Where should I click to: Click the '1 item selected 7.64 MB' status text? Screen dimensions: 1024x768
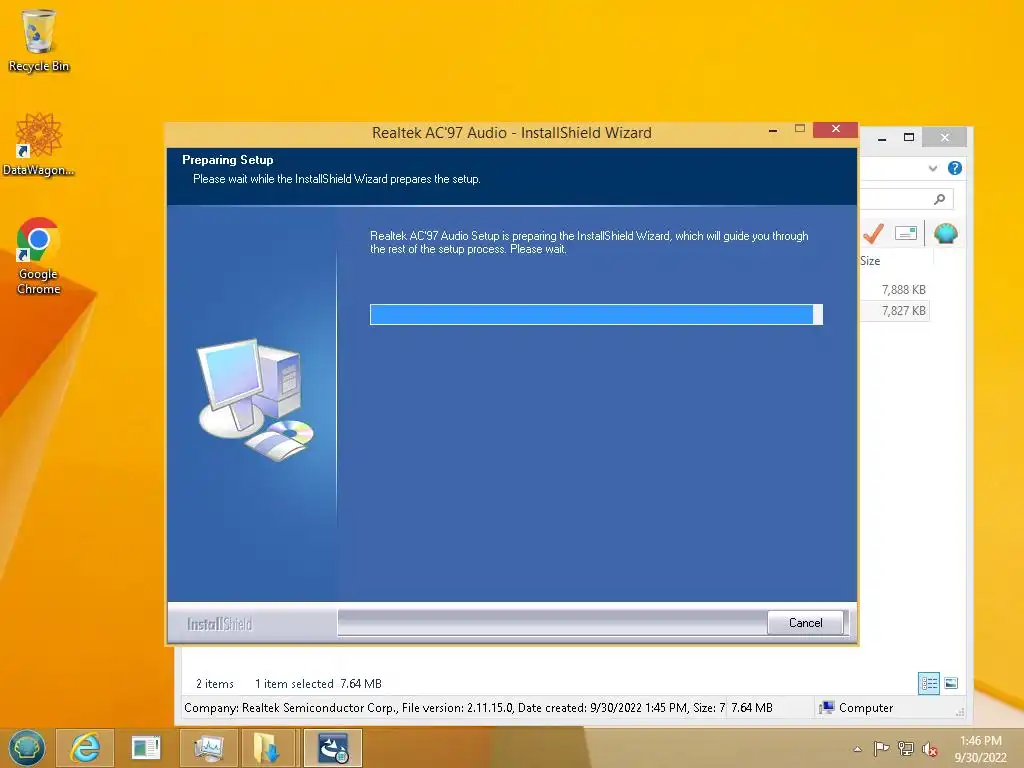point(318,684)
